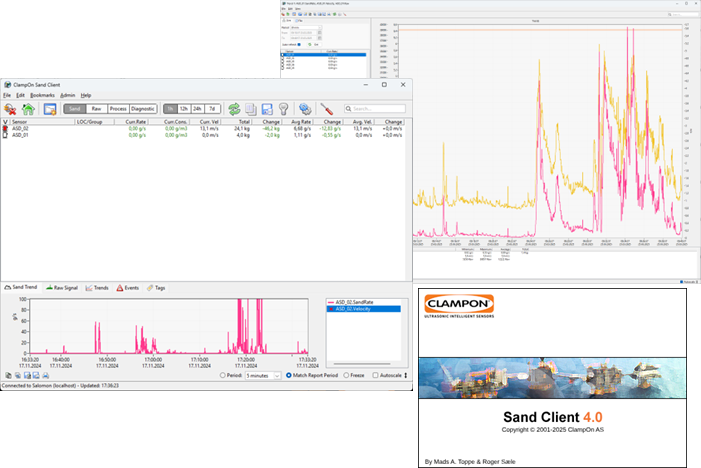Select the 1h time range button
Screen dimensions: 701x468
tap(170, 109)
